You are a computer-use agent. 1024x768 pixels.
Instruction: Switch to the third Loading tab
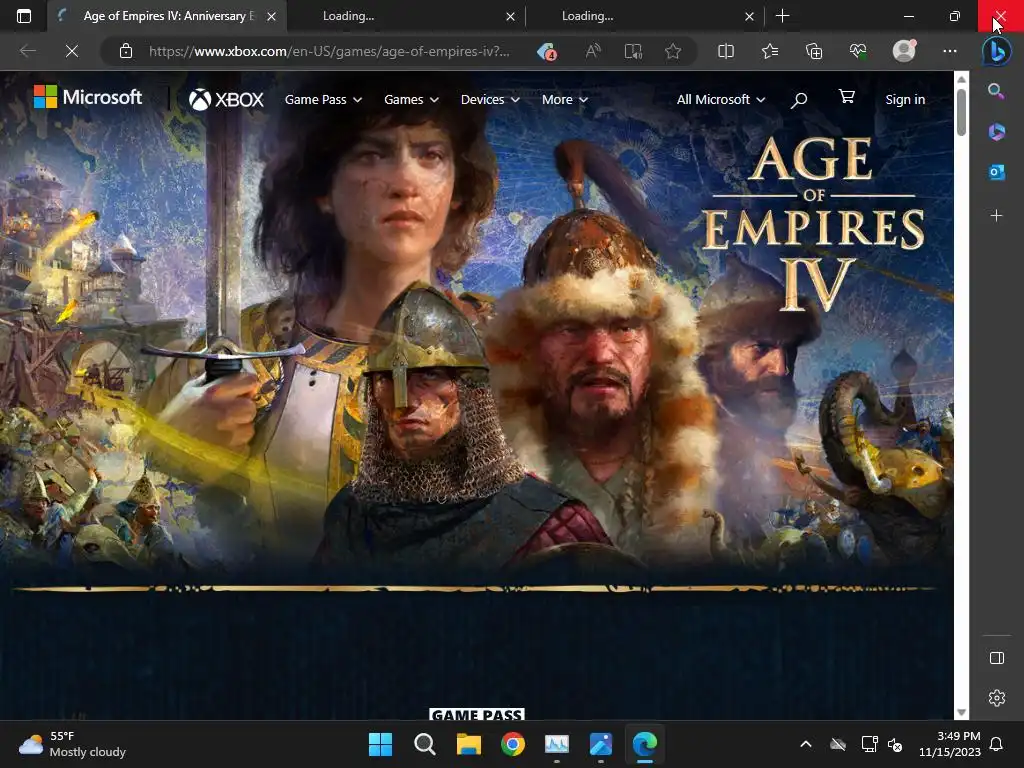point(645,16)
